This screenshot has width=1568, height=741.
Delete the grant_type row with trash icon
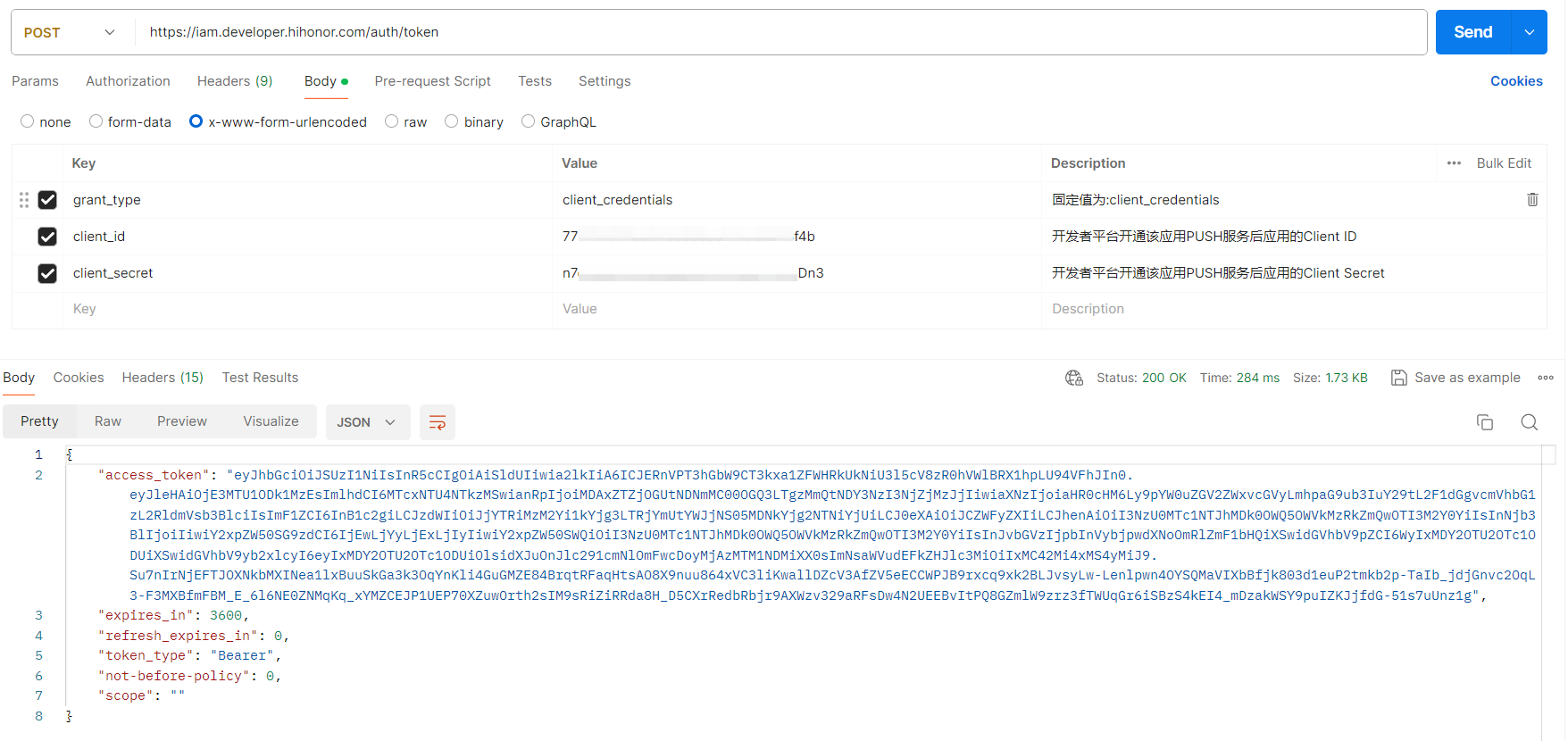coord(1531,200)
